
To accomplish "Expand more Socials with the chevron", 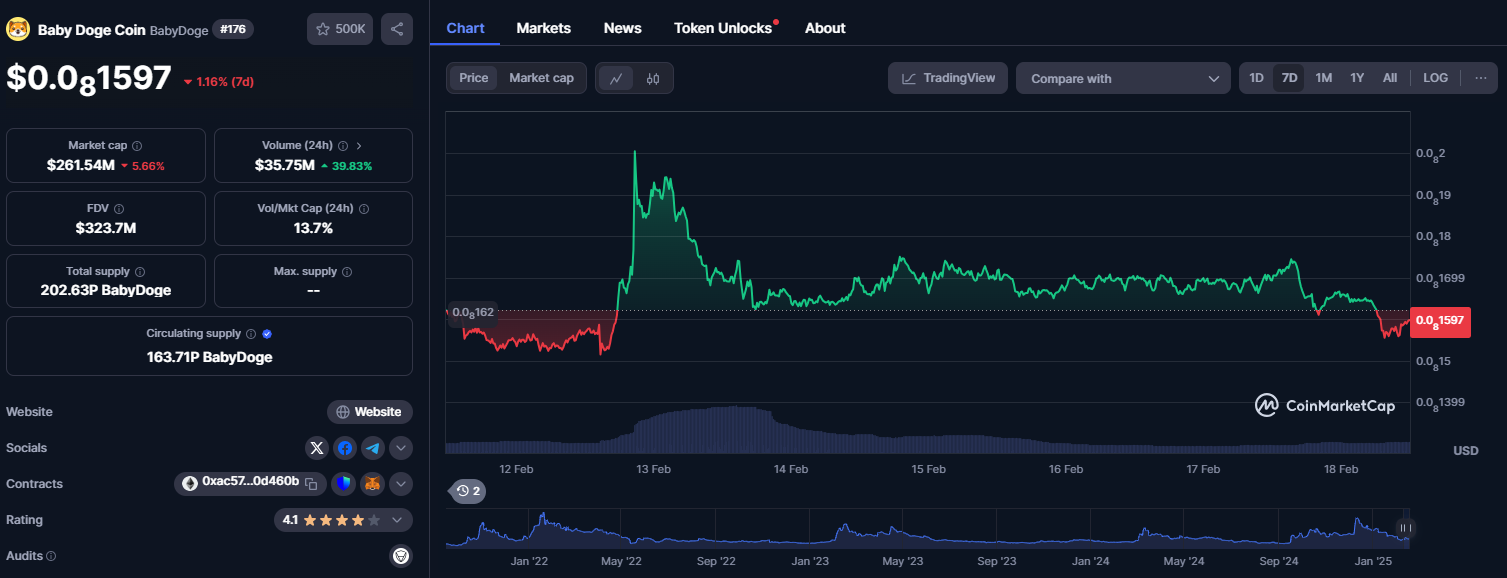I will point(401,448).
